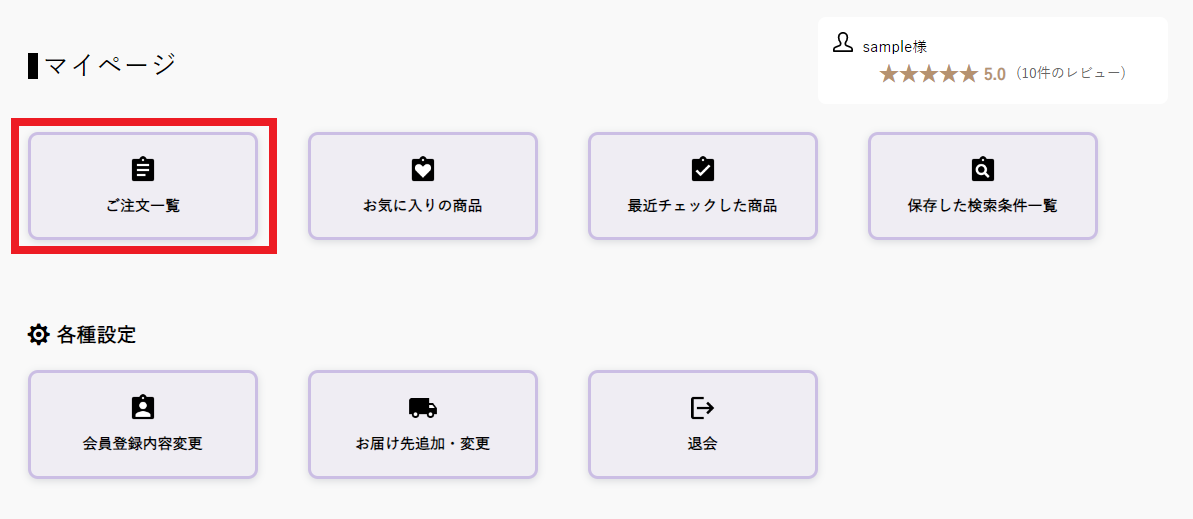Screen dimensions: 1193x519
Task: Click the clipboard icon above ご注文一覧
Action: point(143,169)
